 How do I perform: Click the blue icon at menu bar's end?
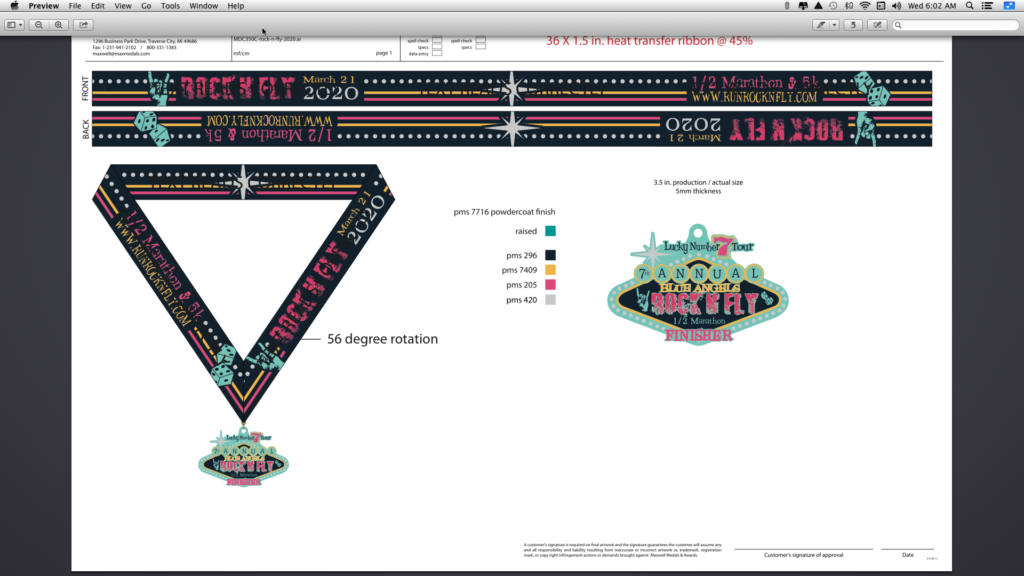1009,6
